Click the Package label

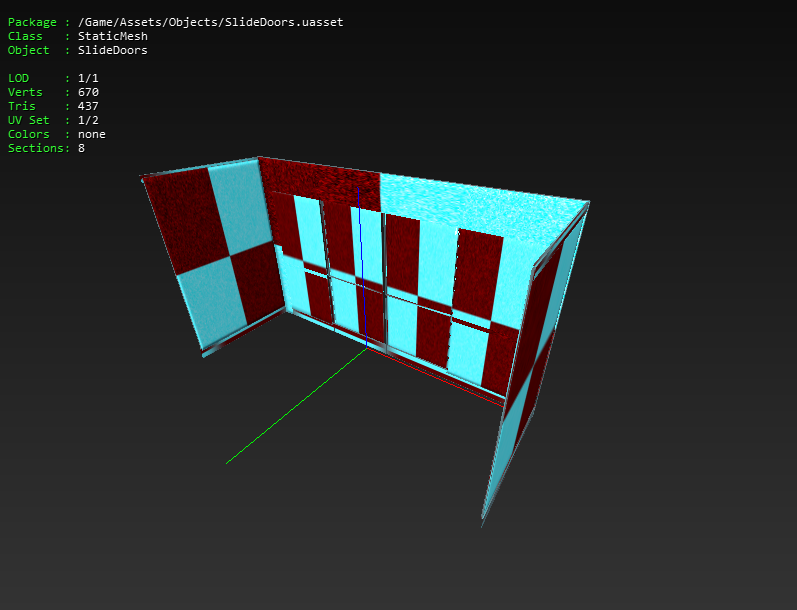[x=32, y=22]
